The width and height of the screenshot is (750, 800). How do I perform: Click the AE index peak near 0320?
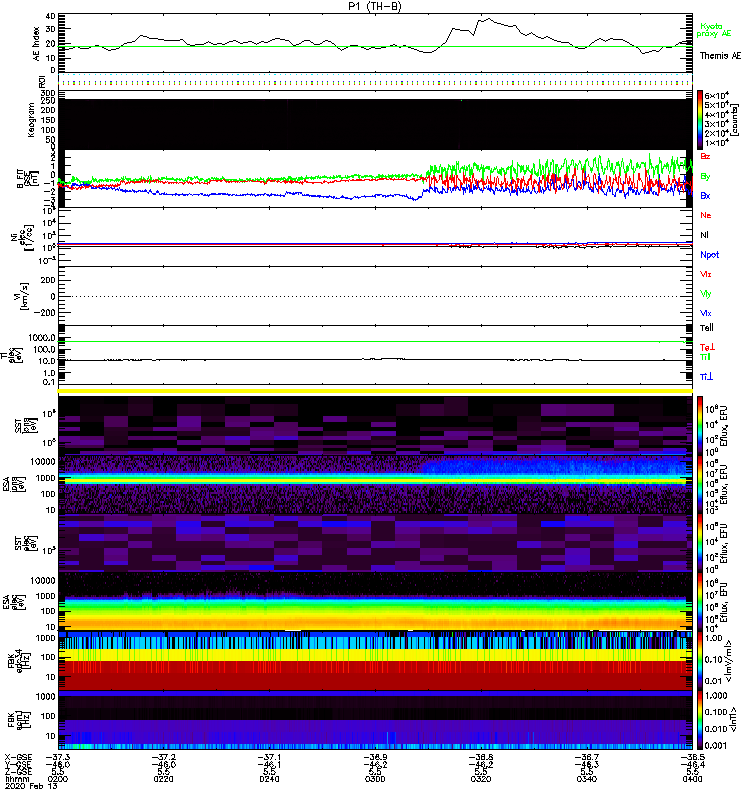(489, 19)
